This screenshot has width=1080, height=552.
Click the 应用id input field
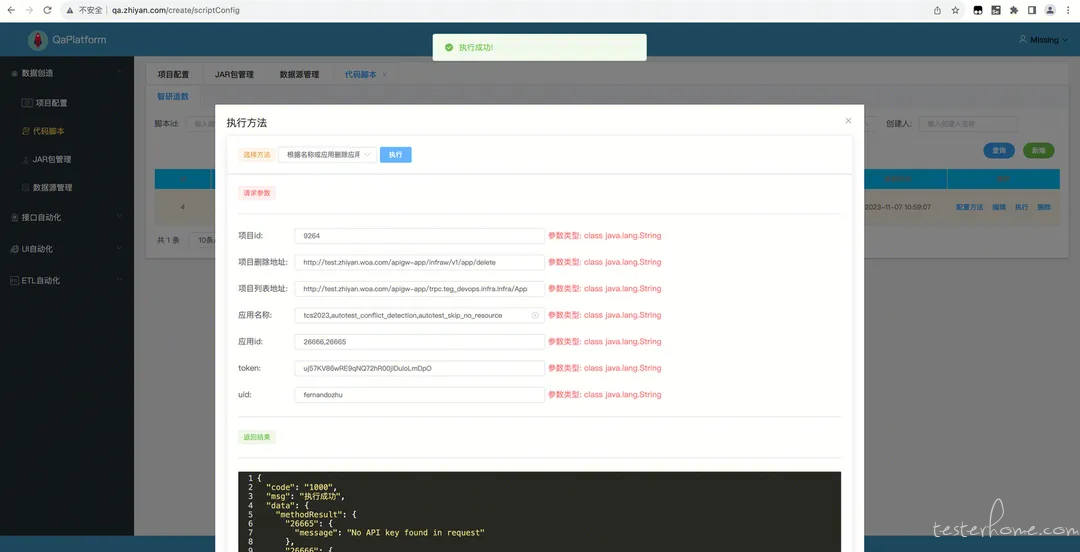click(x=419, y=342)
